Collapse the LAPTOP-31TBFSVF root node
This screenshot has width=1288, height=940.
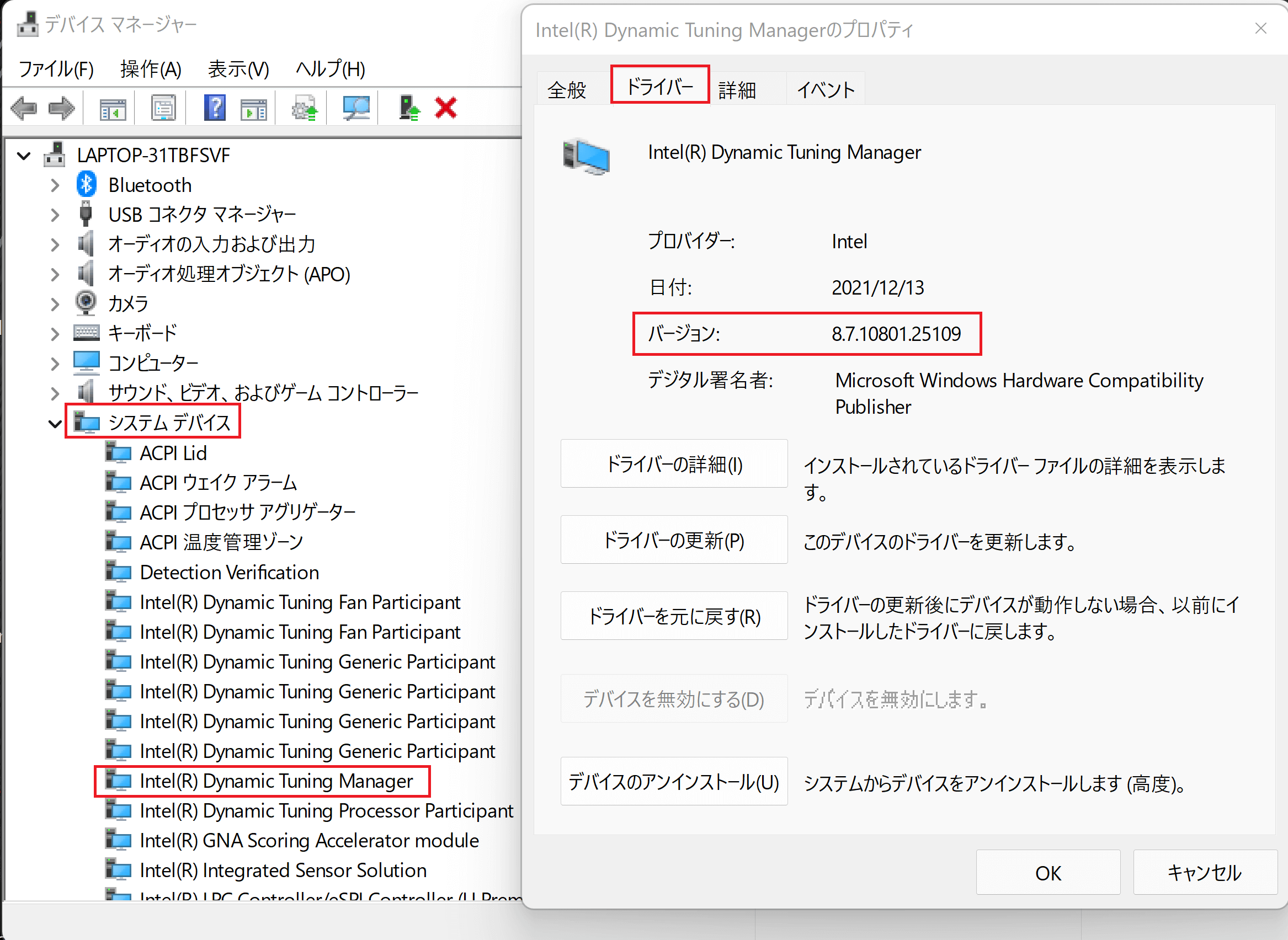24,156
